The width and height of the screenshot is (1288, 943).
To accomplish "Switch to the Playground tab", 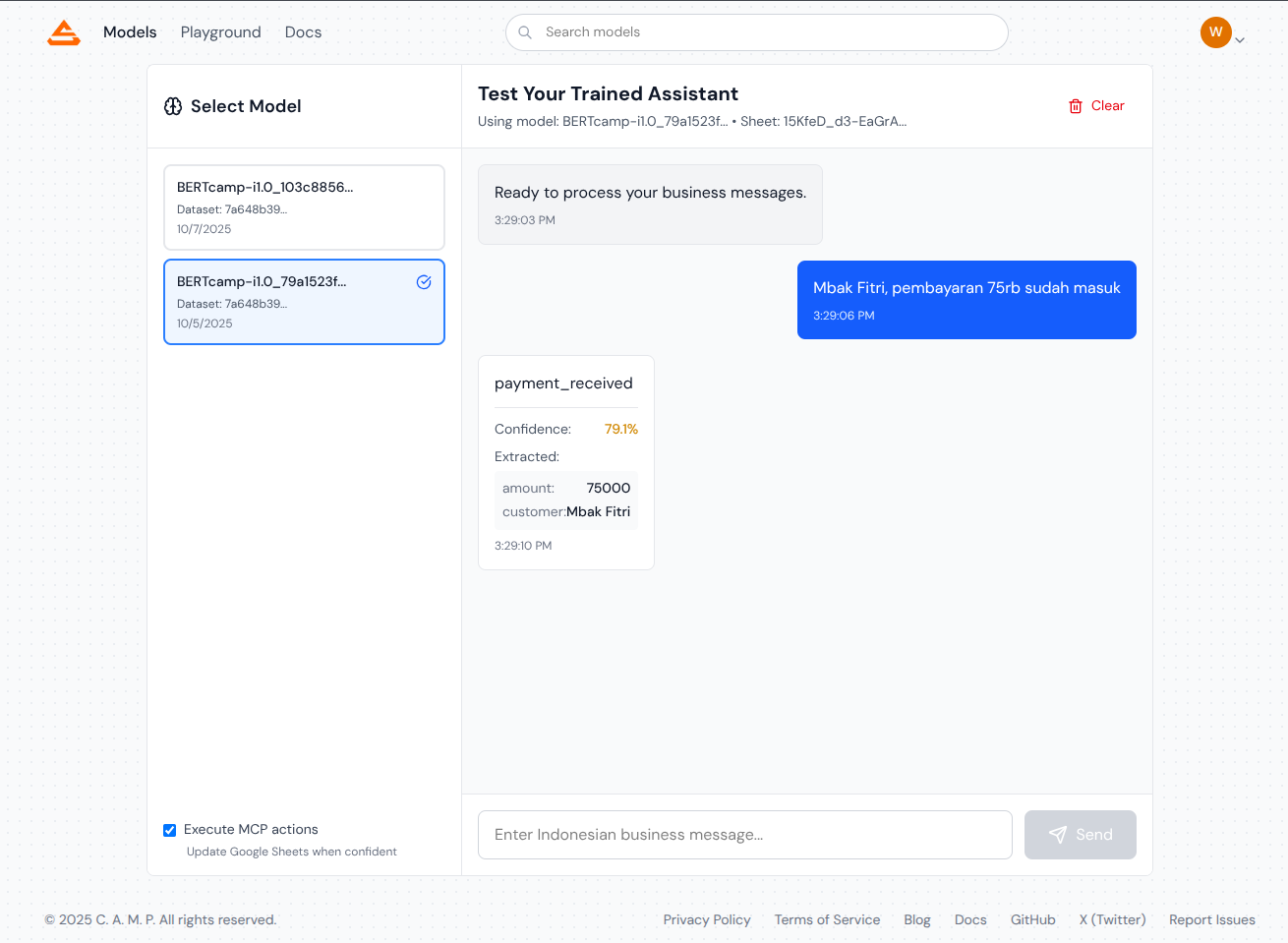I will coord(221,32).
